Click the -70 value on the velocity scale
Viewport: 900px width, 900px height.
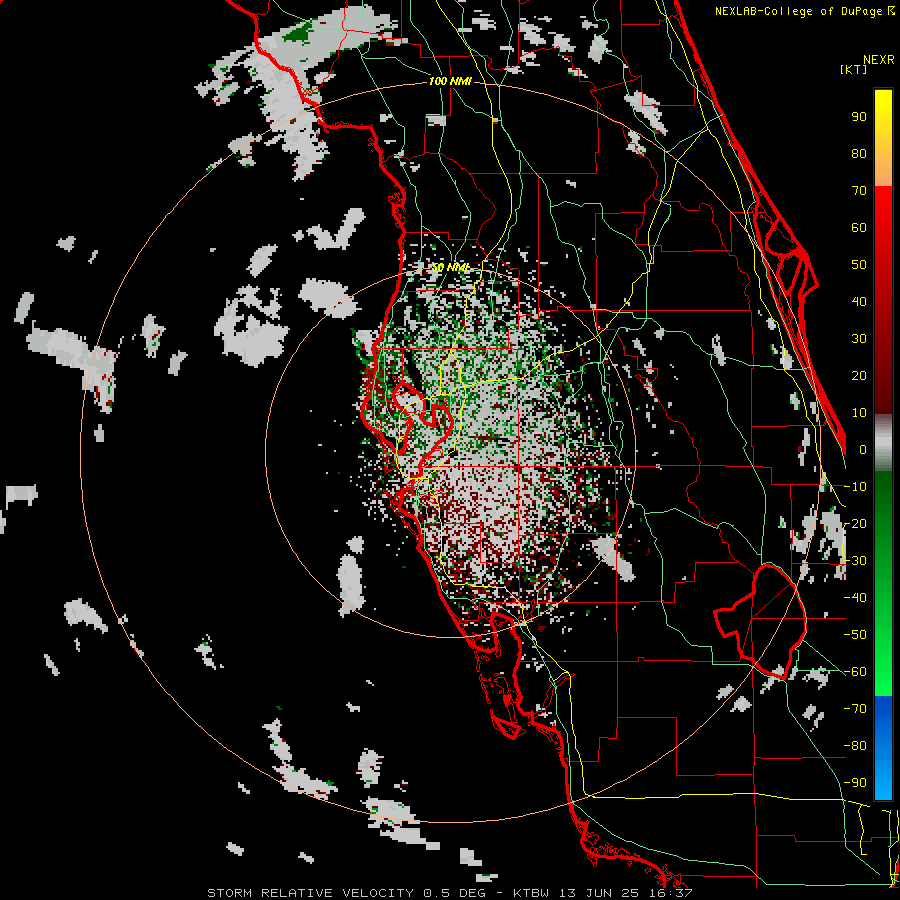click(855, 709)
